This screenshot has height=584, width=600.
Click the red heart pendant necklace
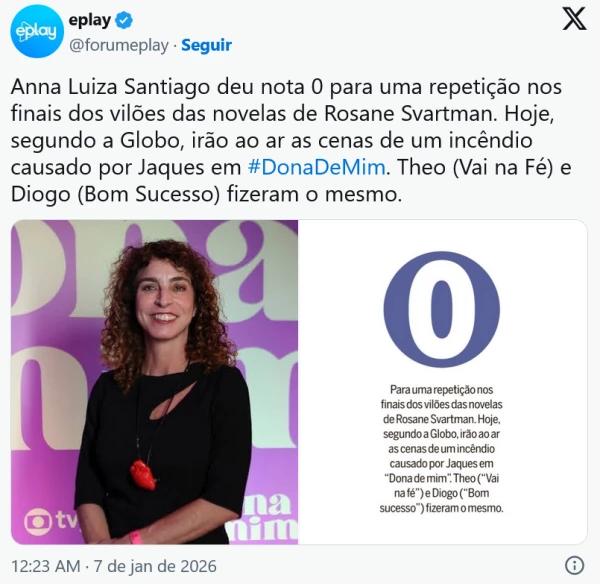(143, 475)
